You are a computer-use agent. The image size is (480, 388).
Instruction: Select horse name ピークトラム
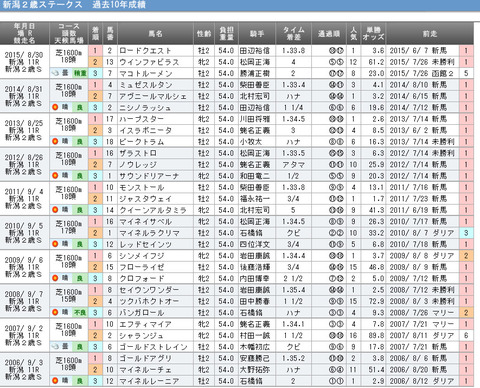click(x=142, y=142)
